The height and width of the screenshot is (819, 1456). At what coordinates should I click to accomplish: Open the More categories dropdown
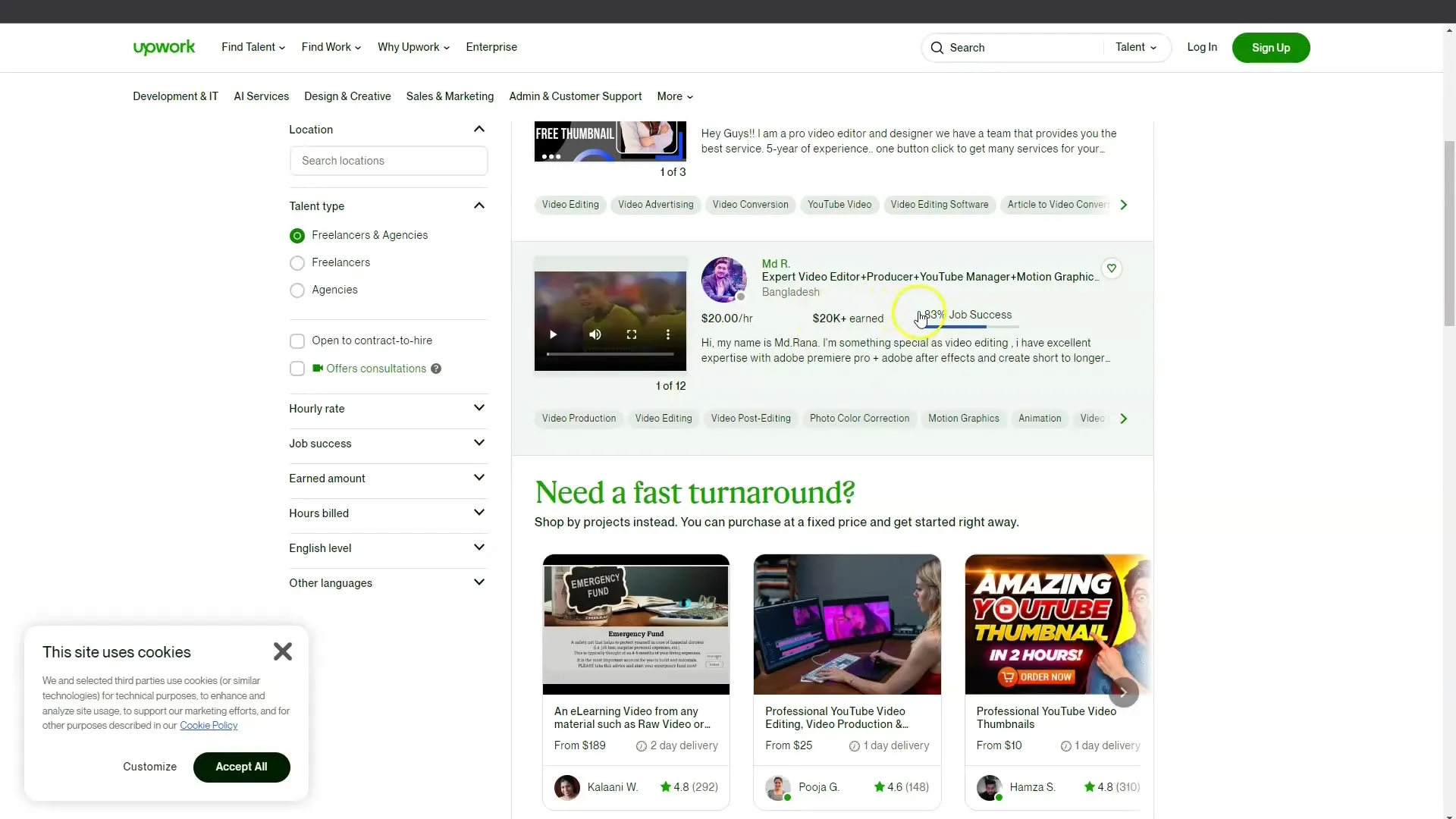tap(674, 96)
